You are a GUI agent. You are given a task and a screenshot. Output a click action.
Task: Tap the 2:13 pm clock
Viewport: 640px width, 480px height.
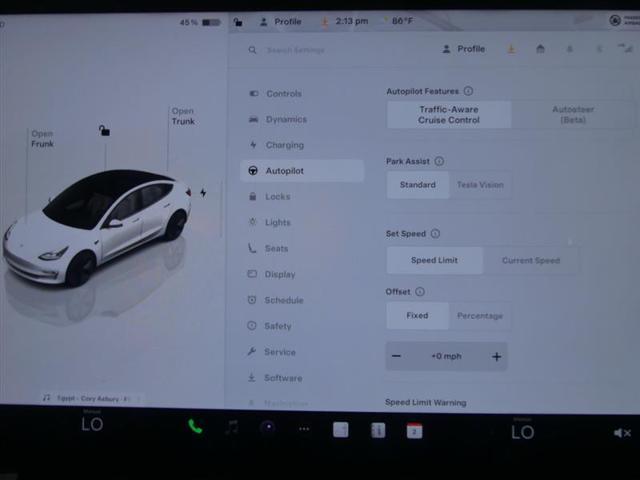[x=351, y=21]
